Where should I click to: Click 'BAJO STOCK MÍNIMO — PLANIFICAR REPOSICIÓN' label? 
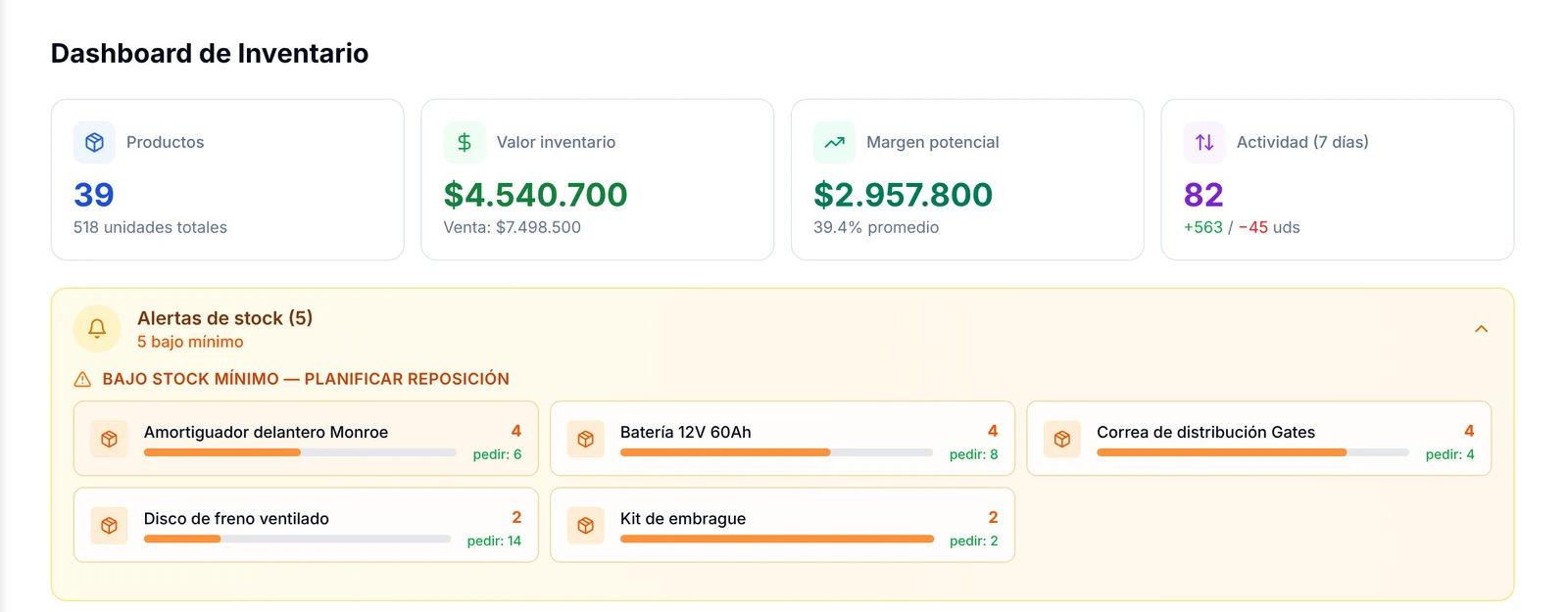coord(306,379)
